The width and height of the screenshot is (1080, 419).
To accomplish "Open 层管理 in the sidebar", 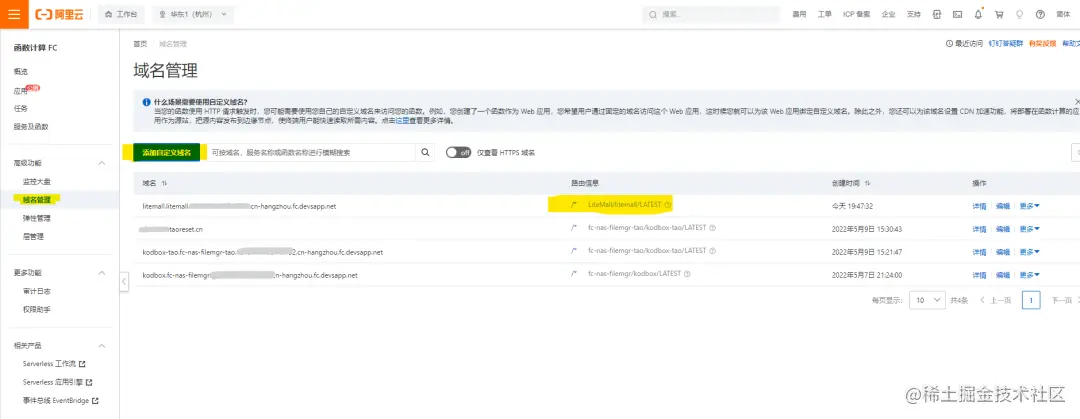I will click(x=33, y=236).
